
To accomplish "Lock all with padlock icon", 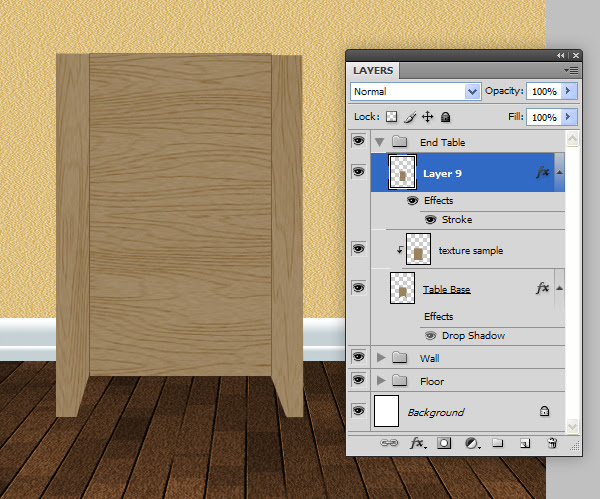I will coord(445,117).
